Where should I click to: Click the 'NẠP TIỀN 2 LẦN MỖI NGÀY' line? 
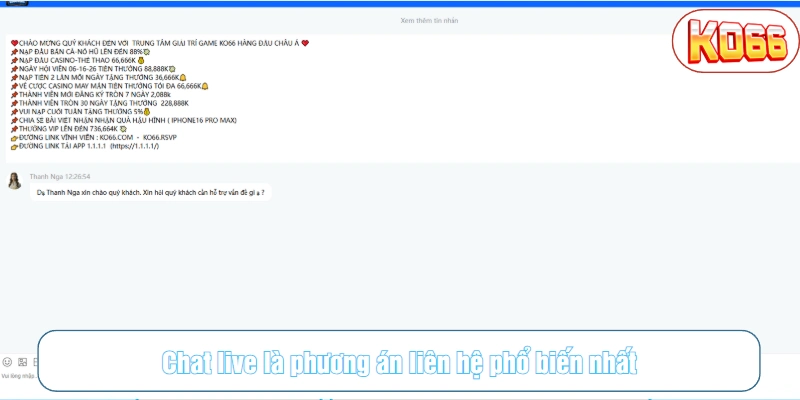pos(98,78)
